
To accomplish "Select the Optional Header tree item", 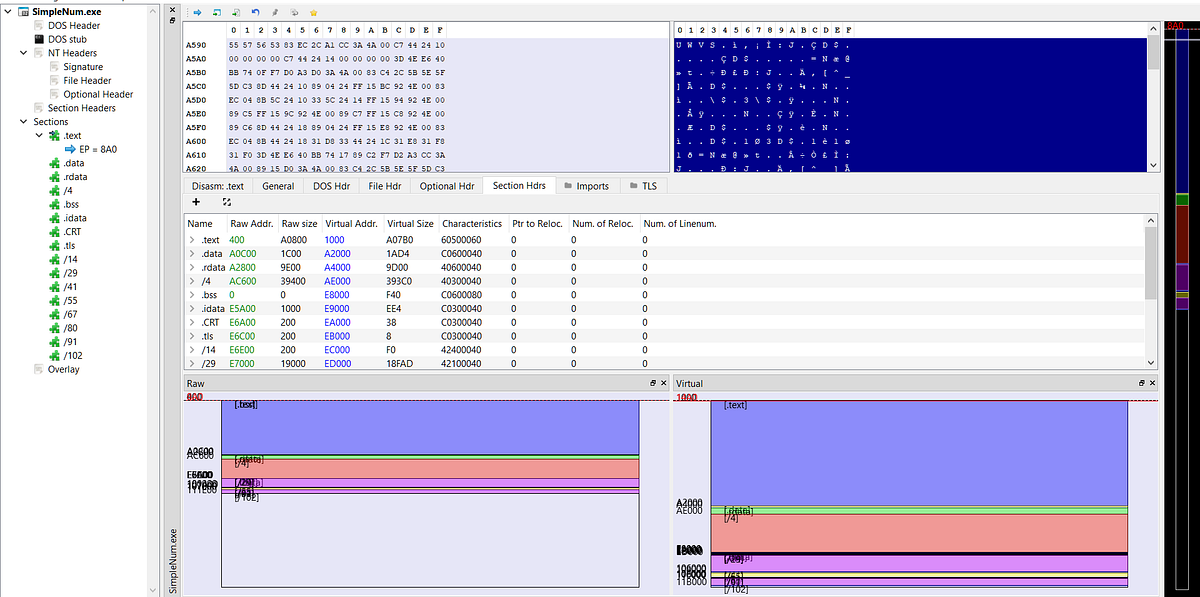I will coord(98,95).
